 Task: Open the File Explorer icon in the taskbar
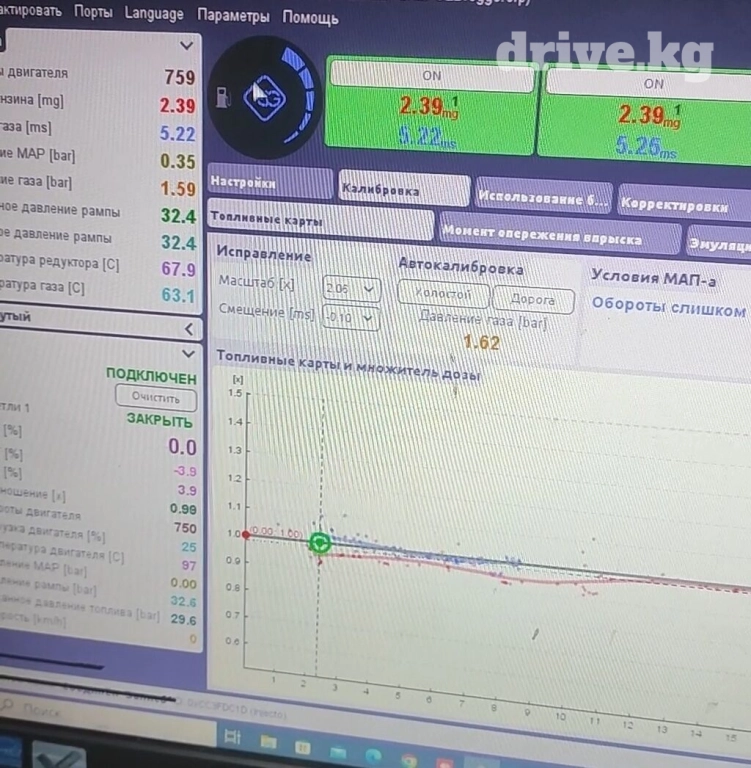[268, 742]
